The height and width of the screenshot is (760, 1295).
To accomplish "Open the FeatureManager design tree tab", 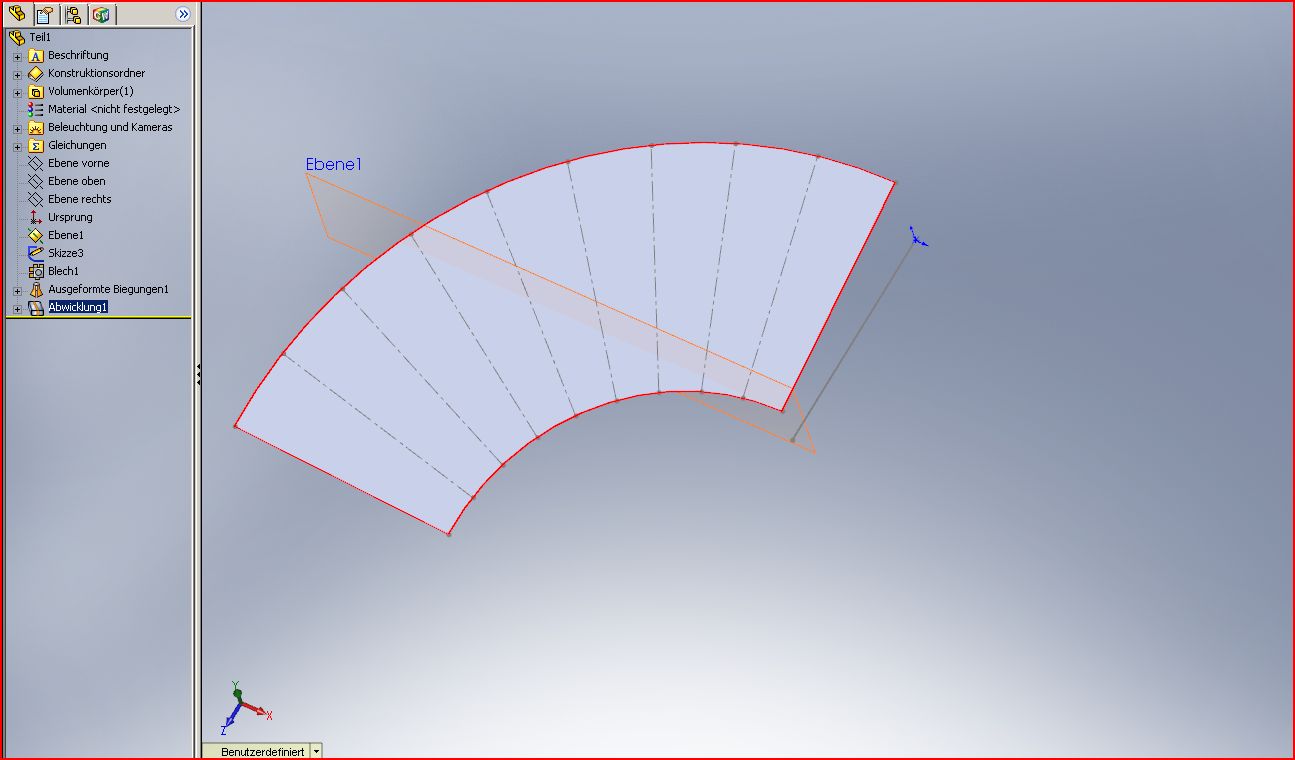I will click(x=17, y=14).
